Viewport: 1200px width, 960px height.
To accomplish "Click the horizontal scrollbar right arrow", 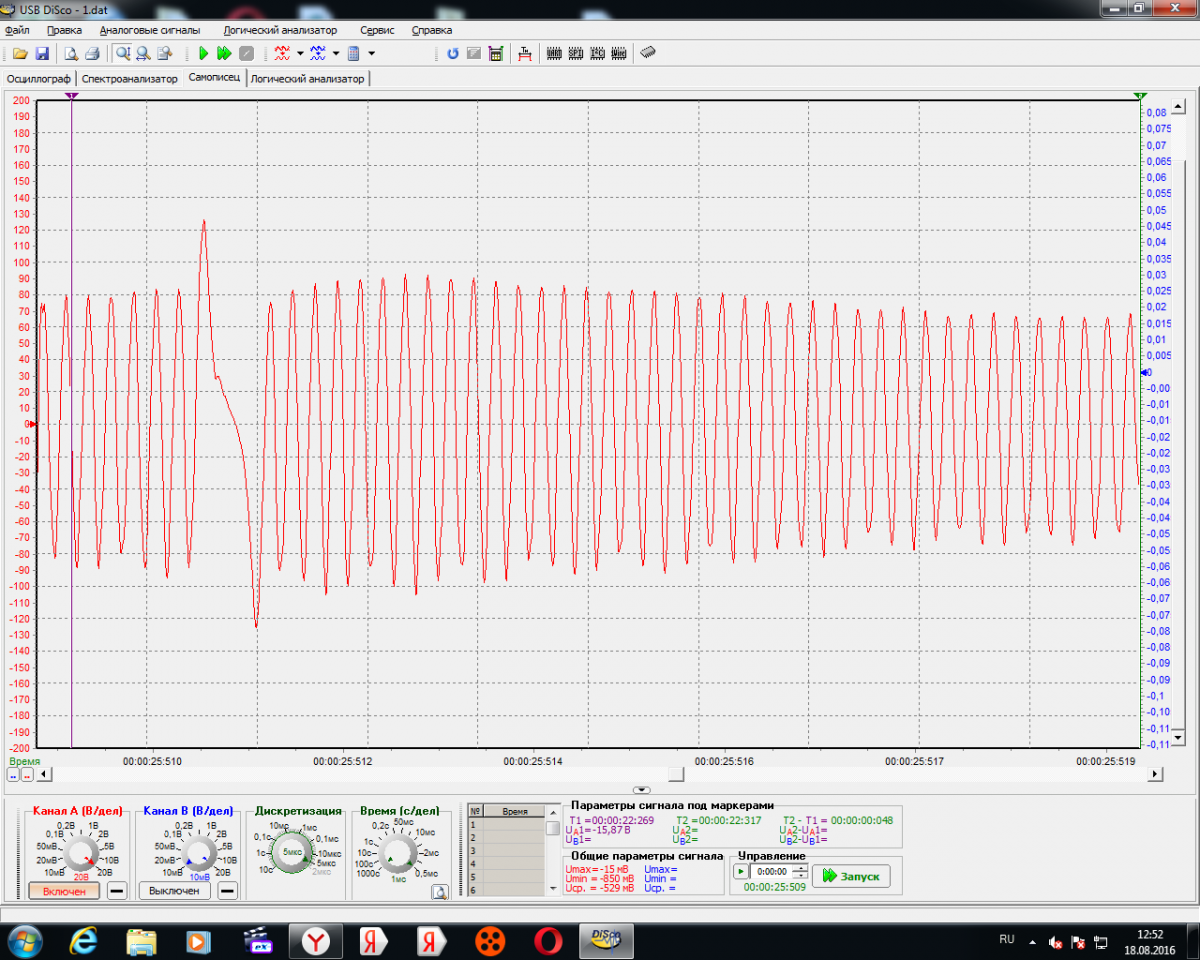I will click(1155, 774).
